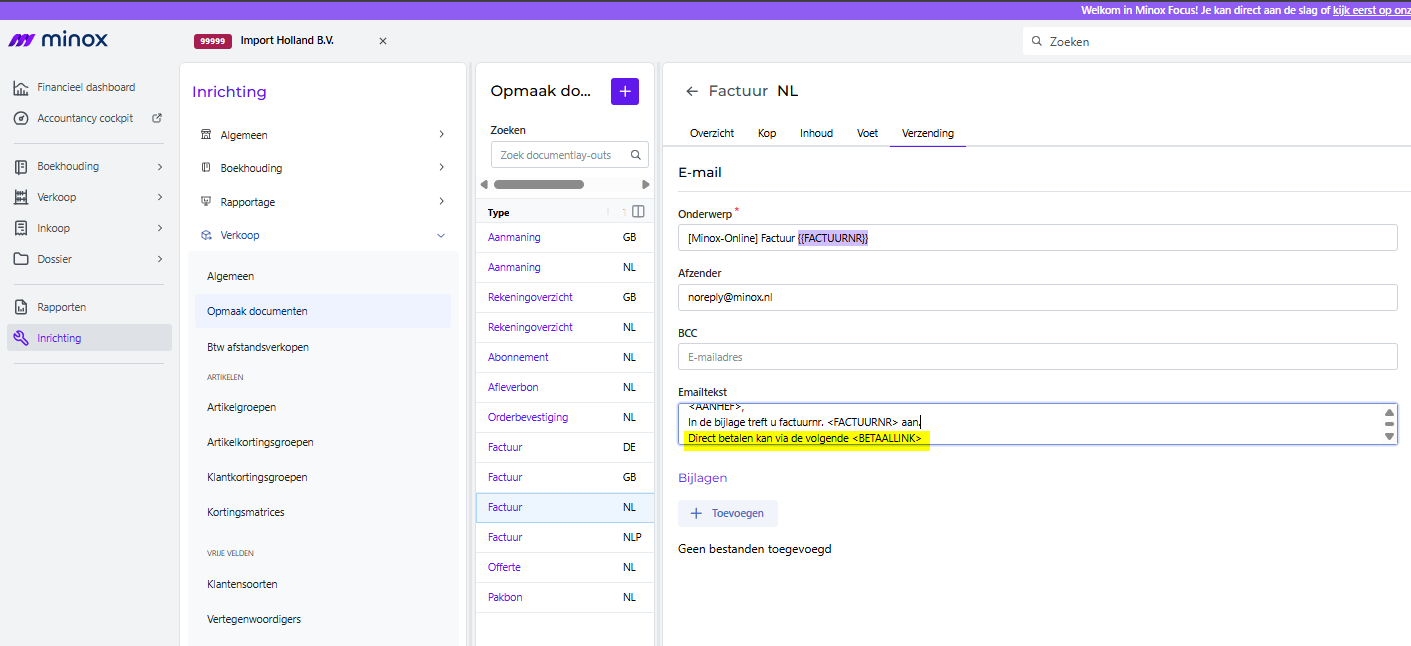Expand Boekhouding in left sidebar
Screen dimensions: 1411x646
tap(160, 166)
